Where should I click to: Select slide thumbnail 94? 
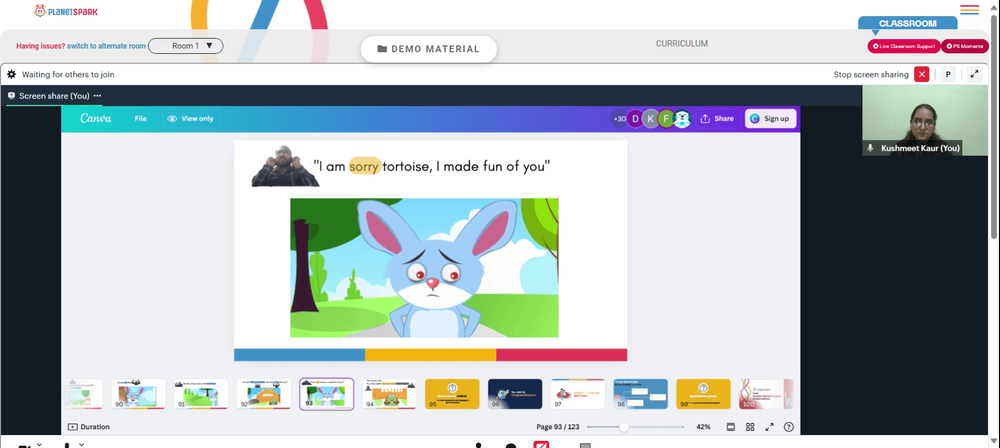[x=390, y=394]
